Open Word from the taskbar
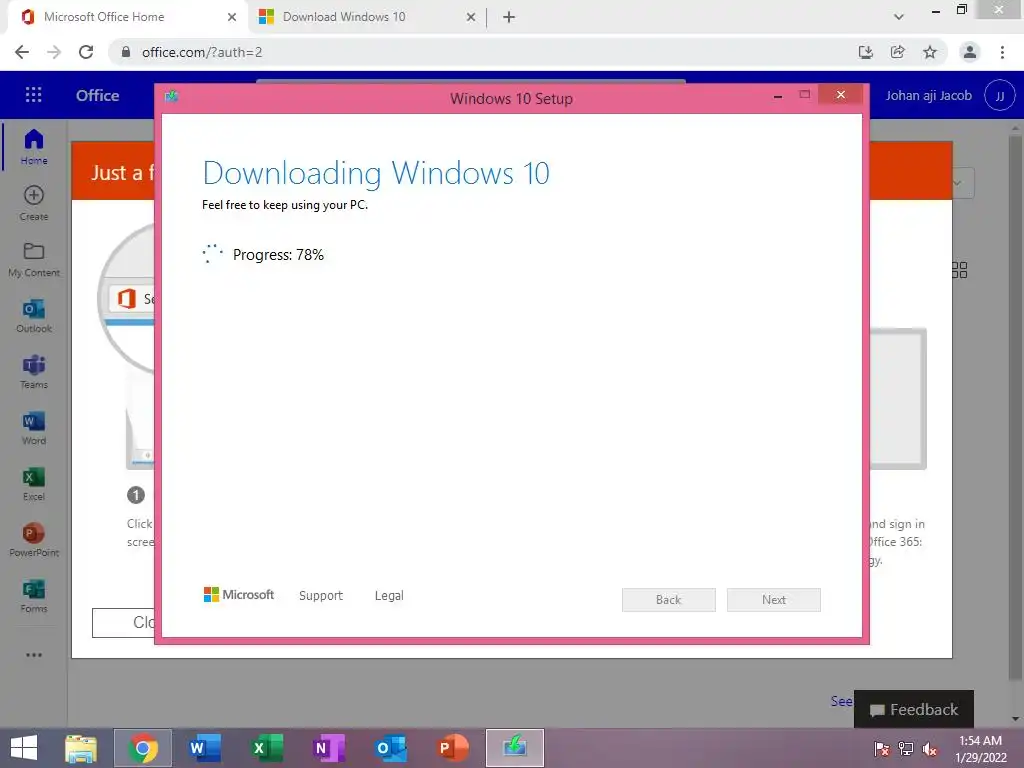The height and width of the screenshot is (768, 1024). 204,748
